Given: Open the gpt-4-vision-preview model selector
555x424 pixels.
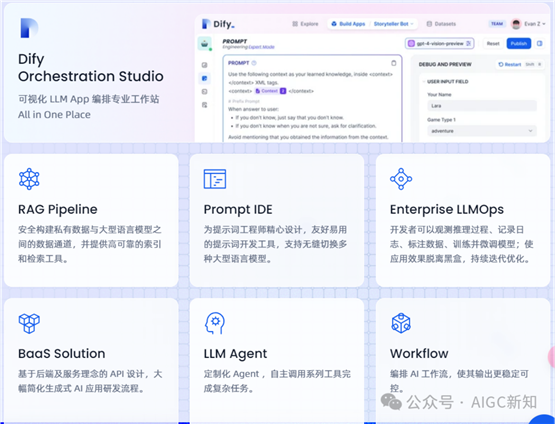Looking at the screenshot, I should (x=439, y=44).
